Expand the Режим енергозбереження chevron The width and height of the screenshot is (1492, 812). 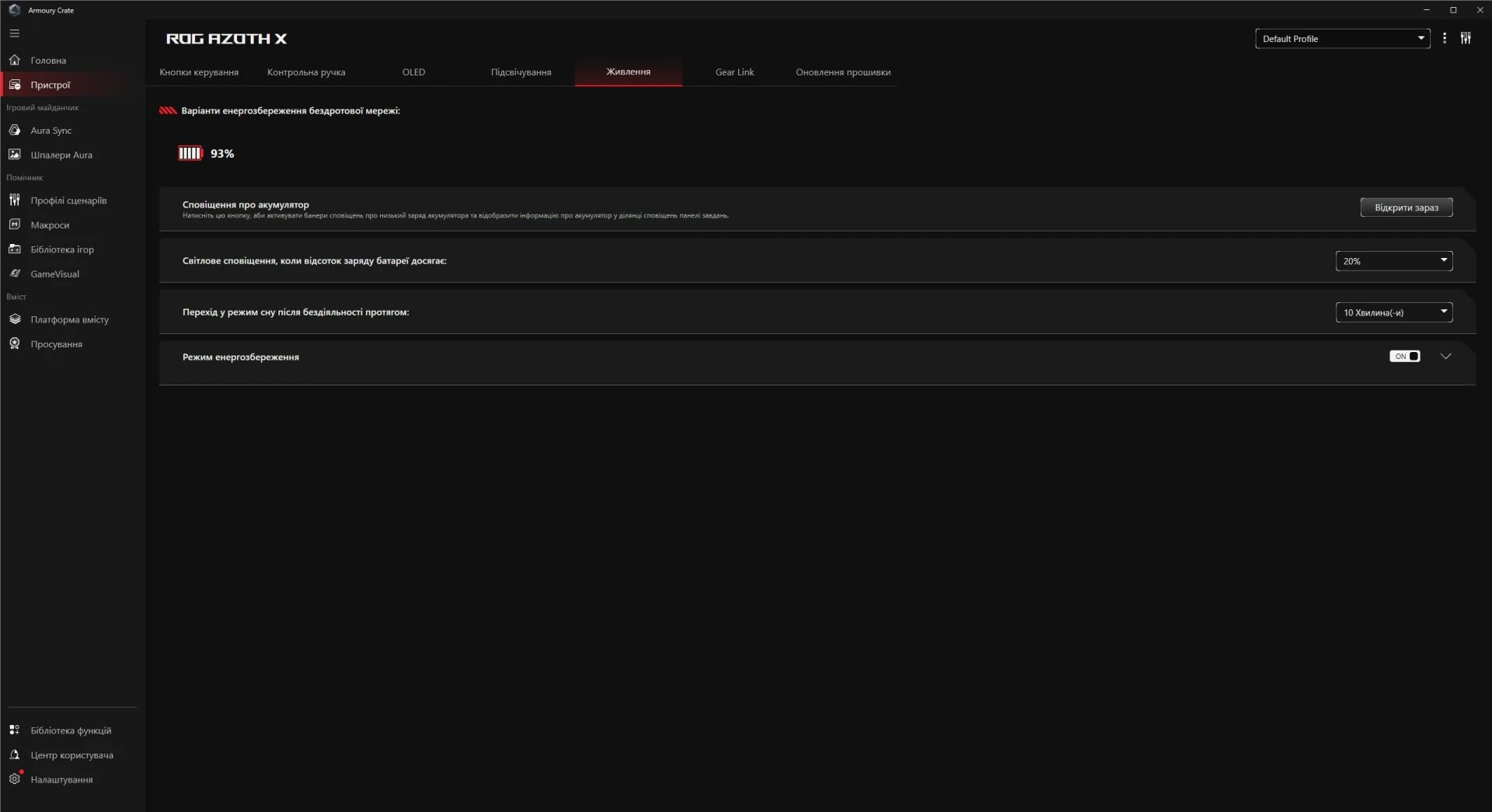pyautogui.click(x=1446, y=356)
